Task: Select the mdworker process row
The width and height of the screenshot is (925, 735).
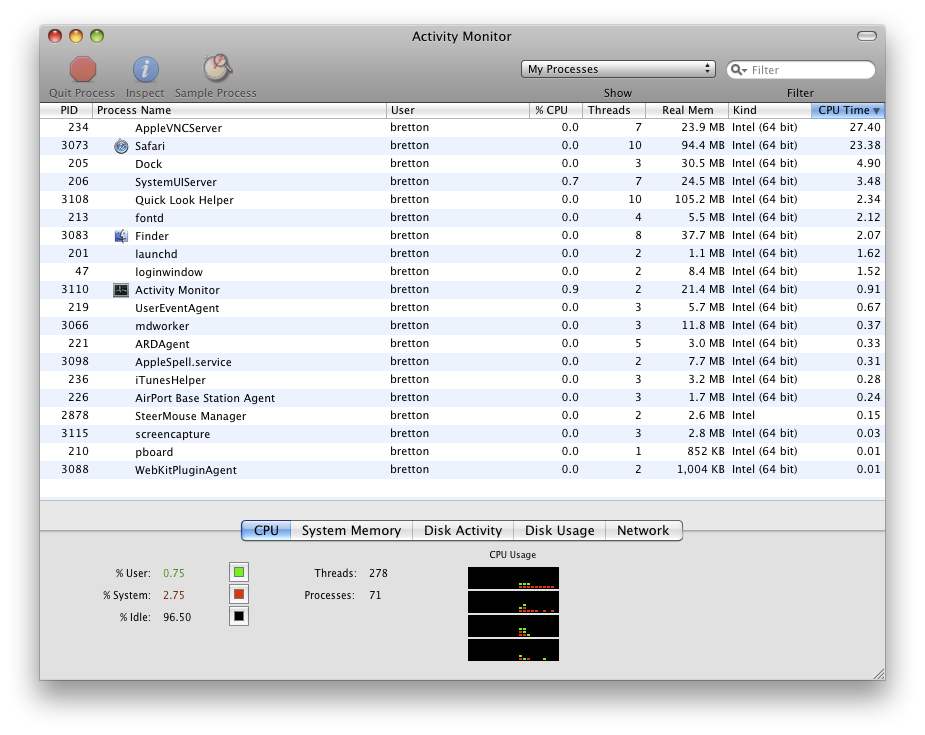Action: pyautogui.click(x=462, y=326)
